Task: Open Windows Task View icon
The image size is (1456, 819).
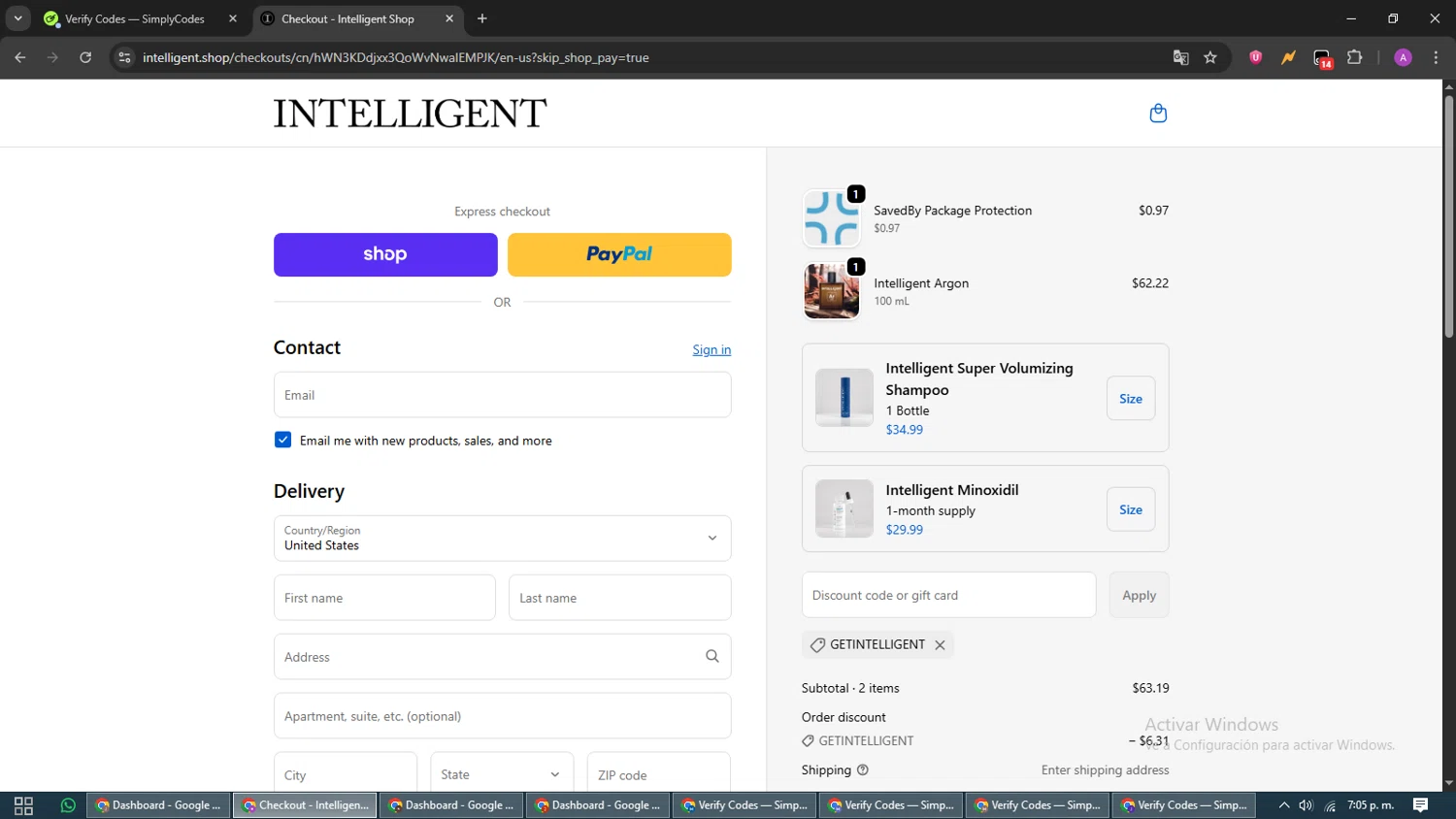Action: 23,805
